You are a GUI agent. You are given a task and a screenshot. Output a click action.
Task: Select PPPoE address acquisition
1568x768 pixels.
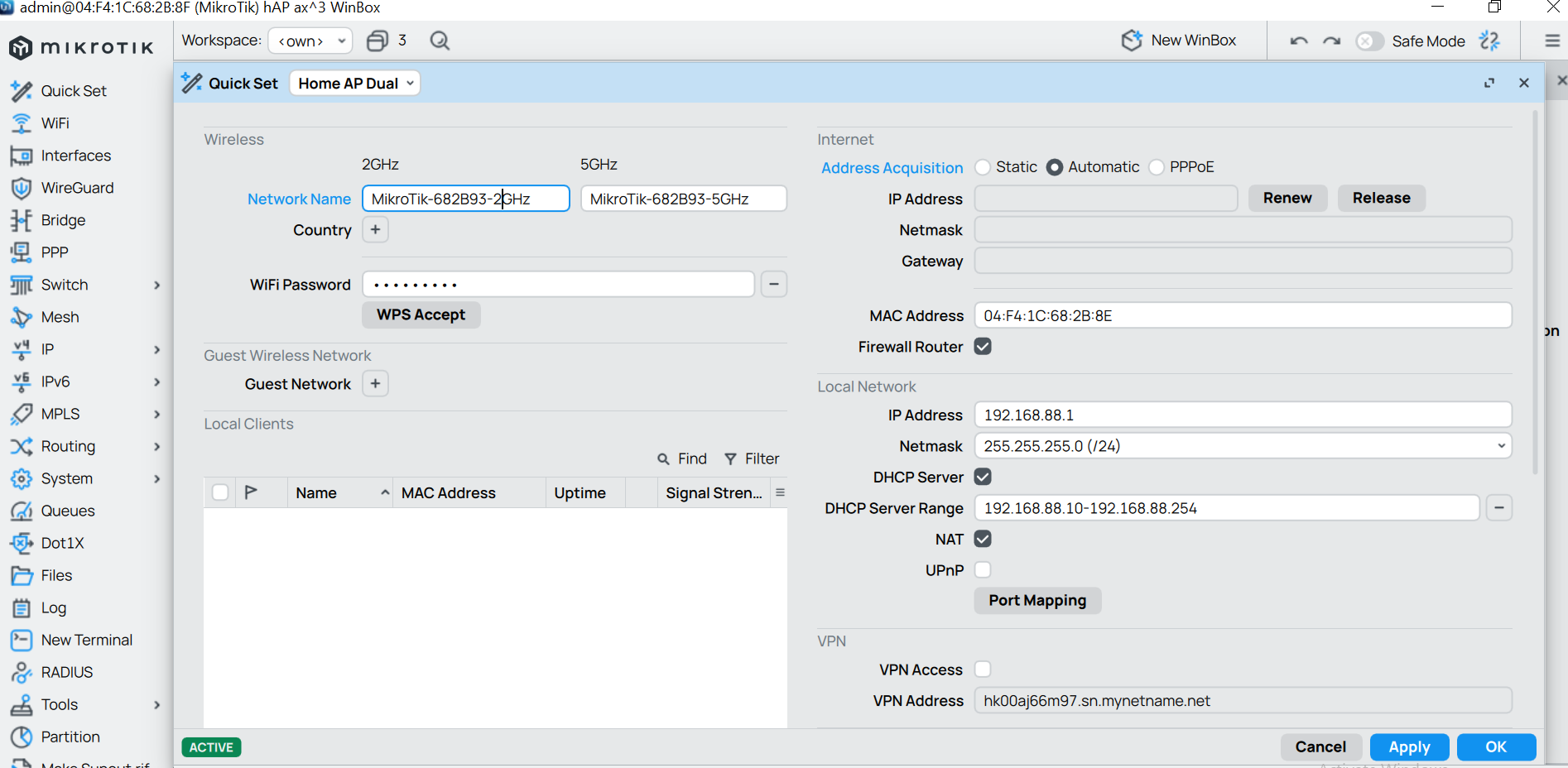[x=1157, y=167]
